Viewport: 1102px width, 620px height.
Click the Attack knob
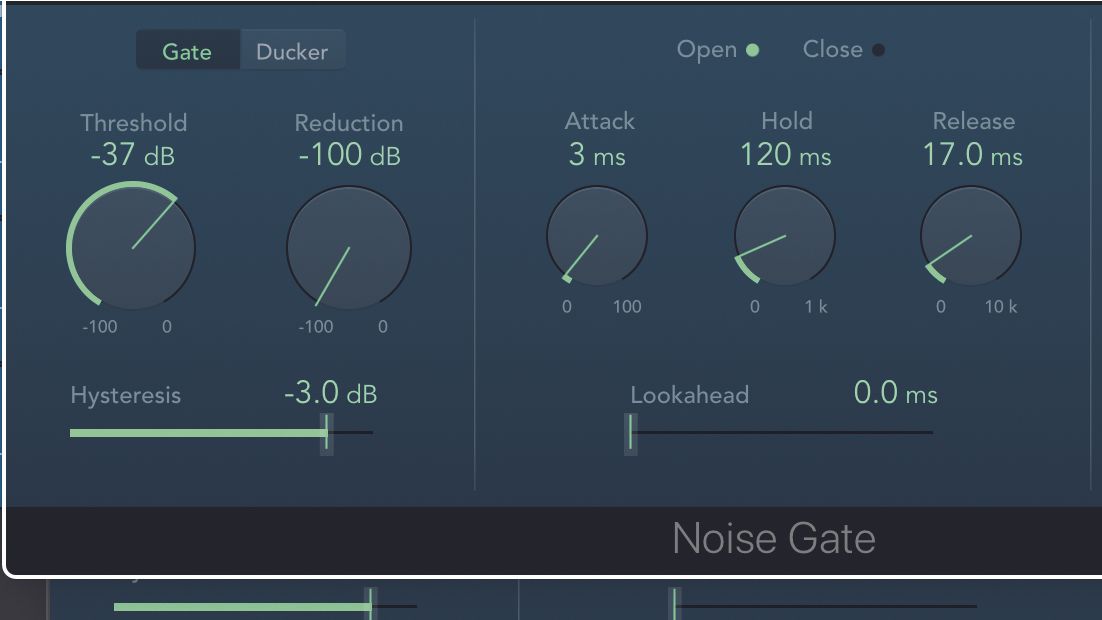pyautogui.click(x=597, y=236)
